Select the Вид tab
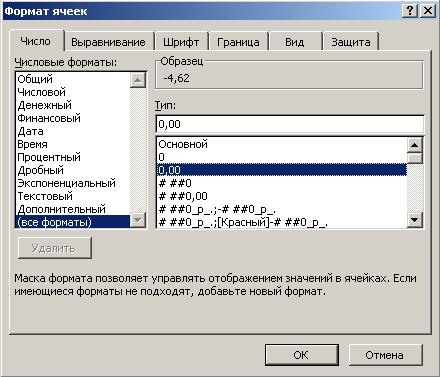Viewport: 440px width, 377px height. 295,42
